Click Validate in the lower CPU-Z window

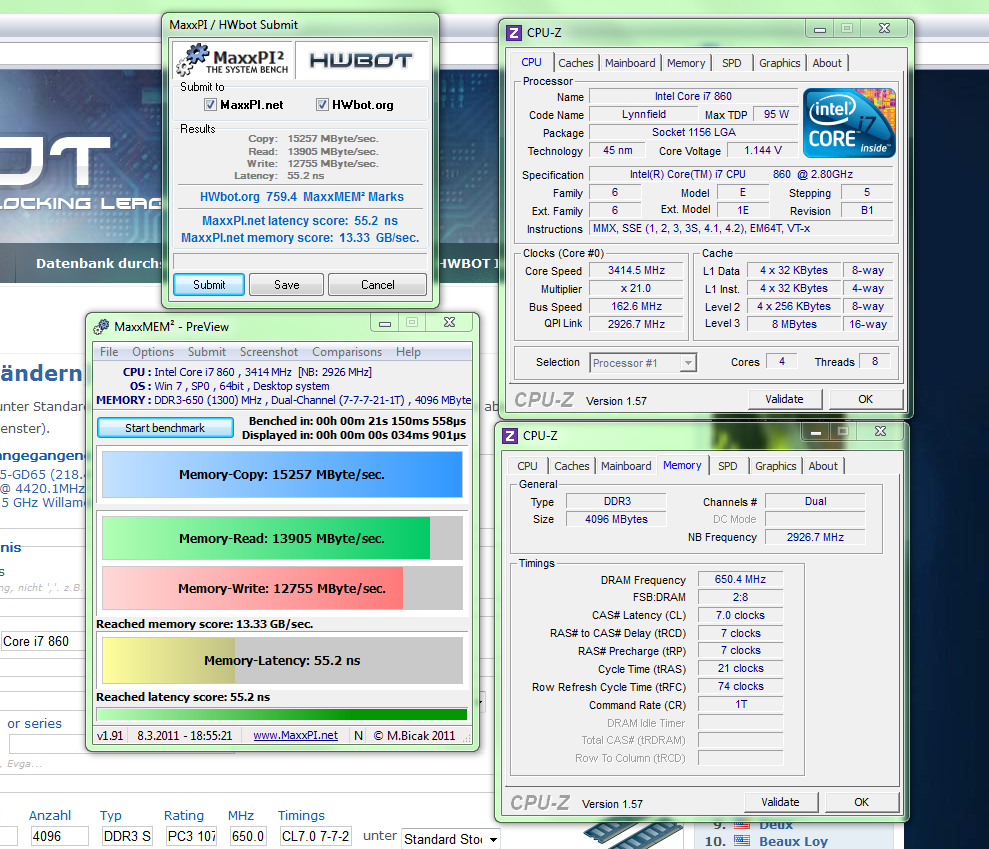click(x=781, y=802)
